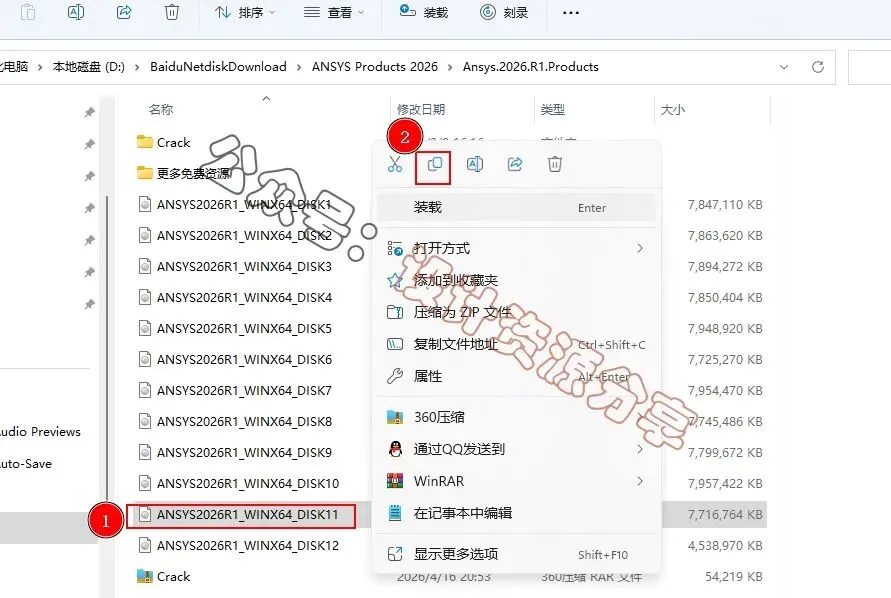This screenshot has height=598, width=891.
Task: Expand the address bar history dropdown
Action: point(784,67)
